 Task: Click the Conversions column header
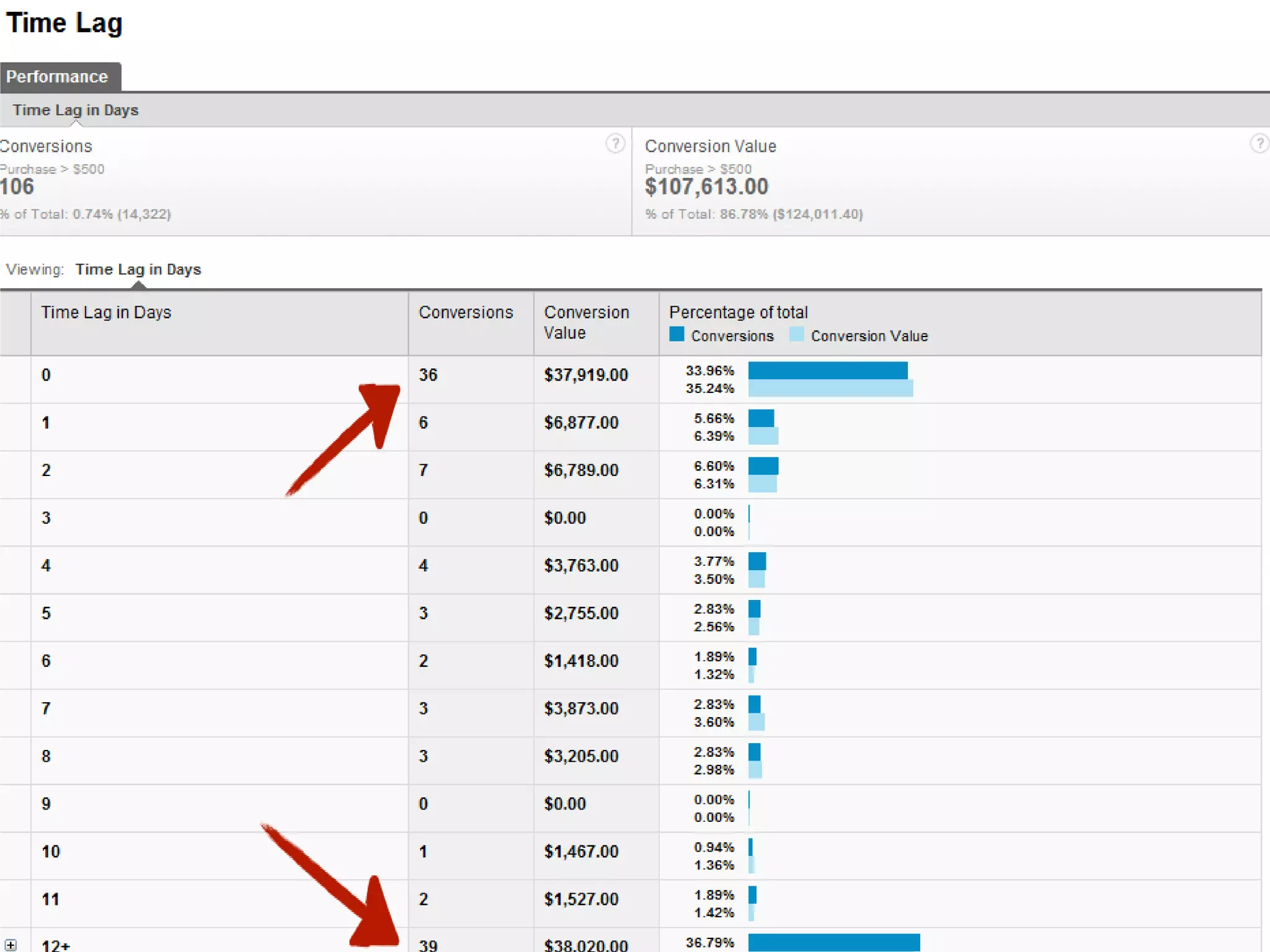466,312
